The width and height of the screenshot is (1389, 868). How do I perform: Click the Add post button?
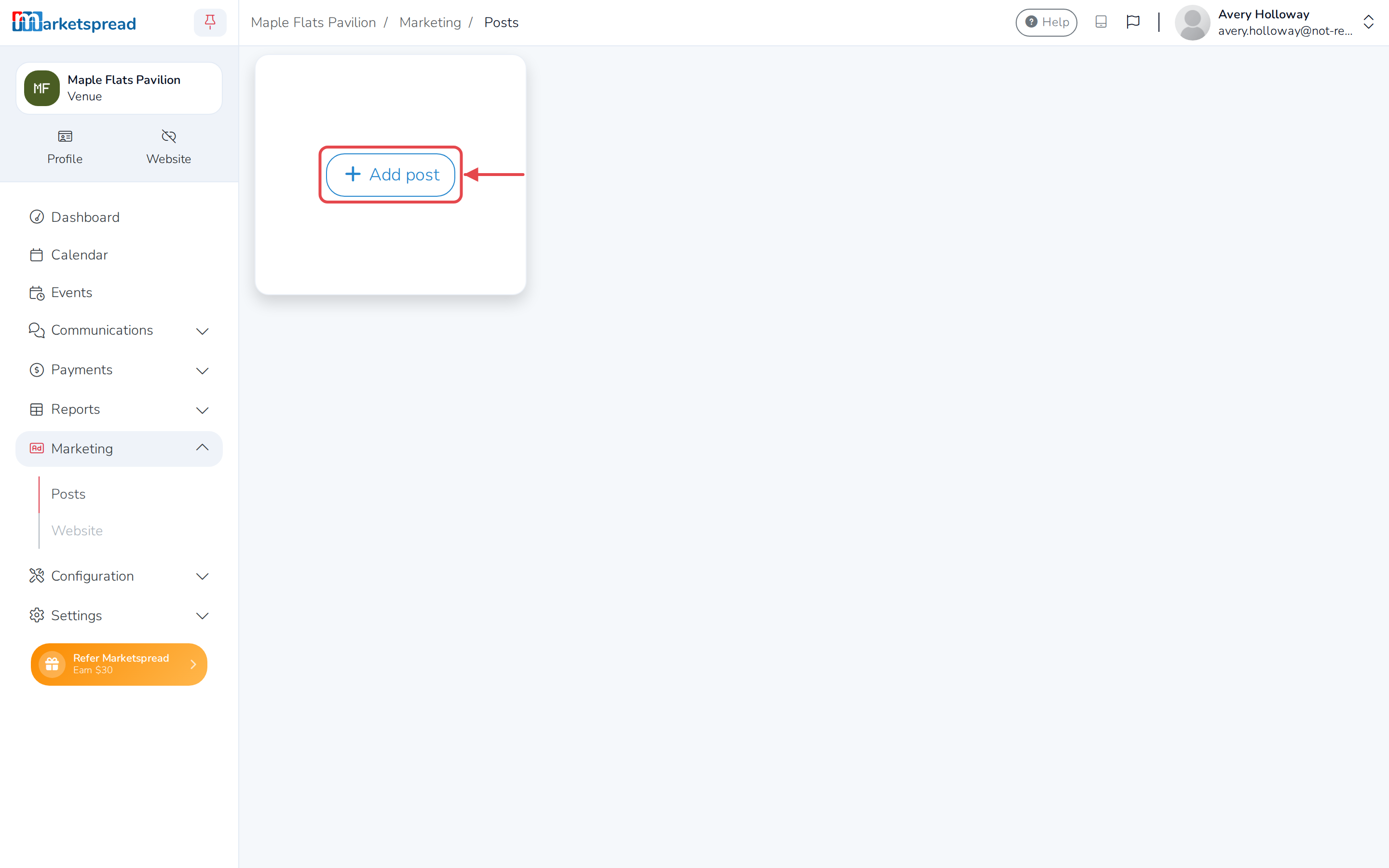point(391,175)
